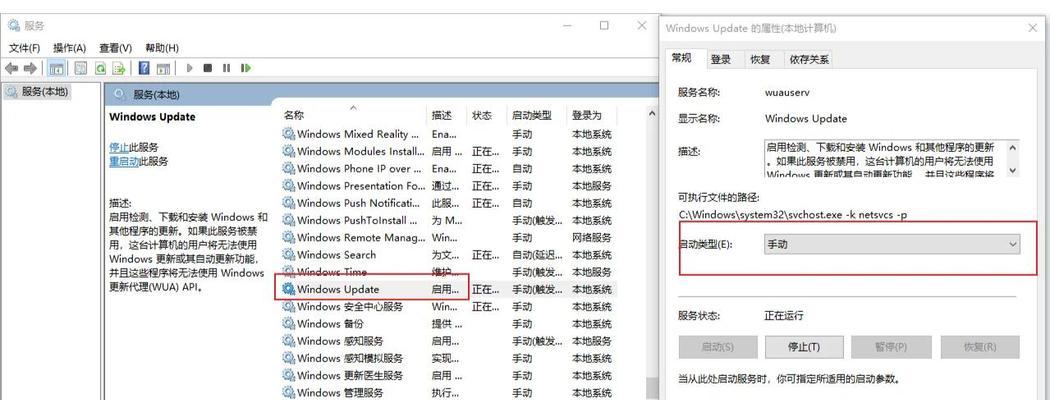Click gear icon of Windows Modules Install row
The width and height of the screenshot is (1050, 400).
click(289, 151)
